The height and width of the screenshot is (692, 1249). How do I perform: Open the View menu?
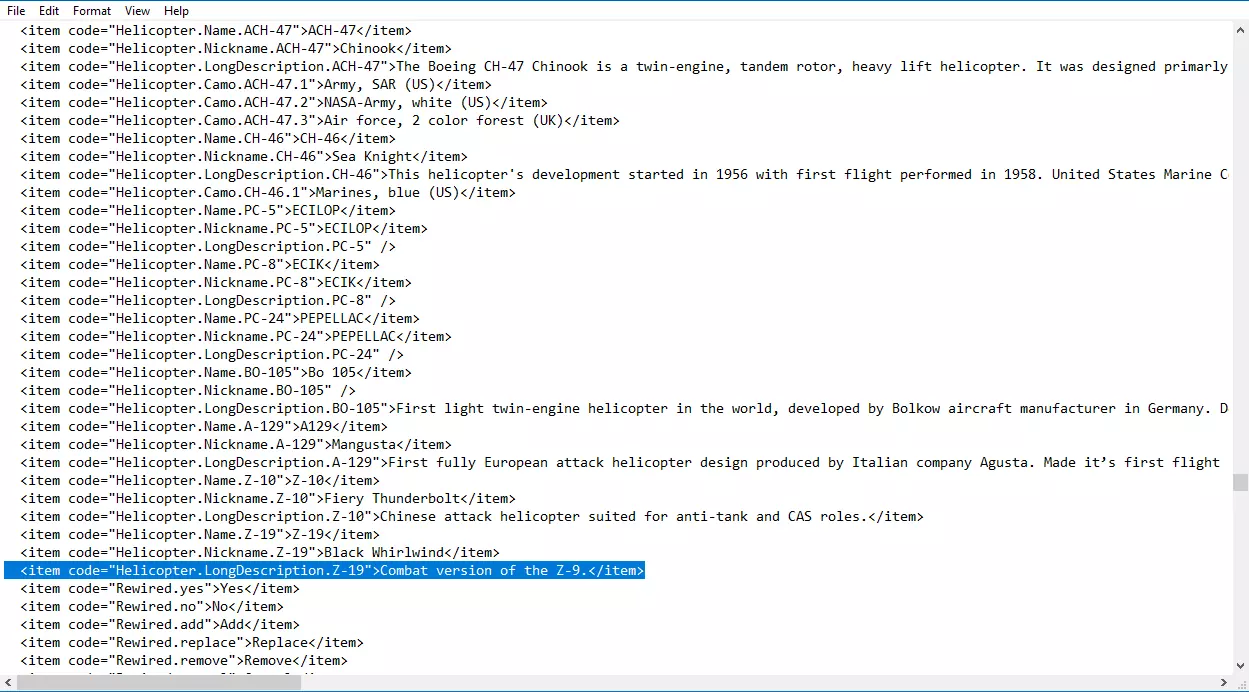coord(138,10)
